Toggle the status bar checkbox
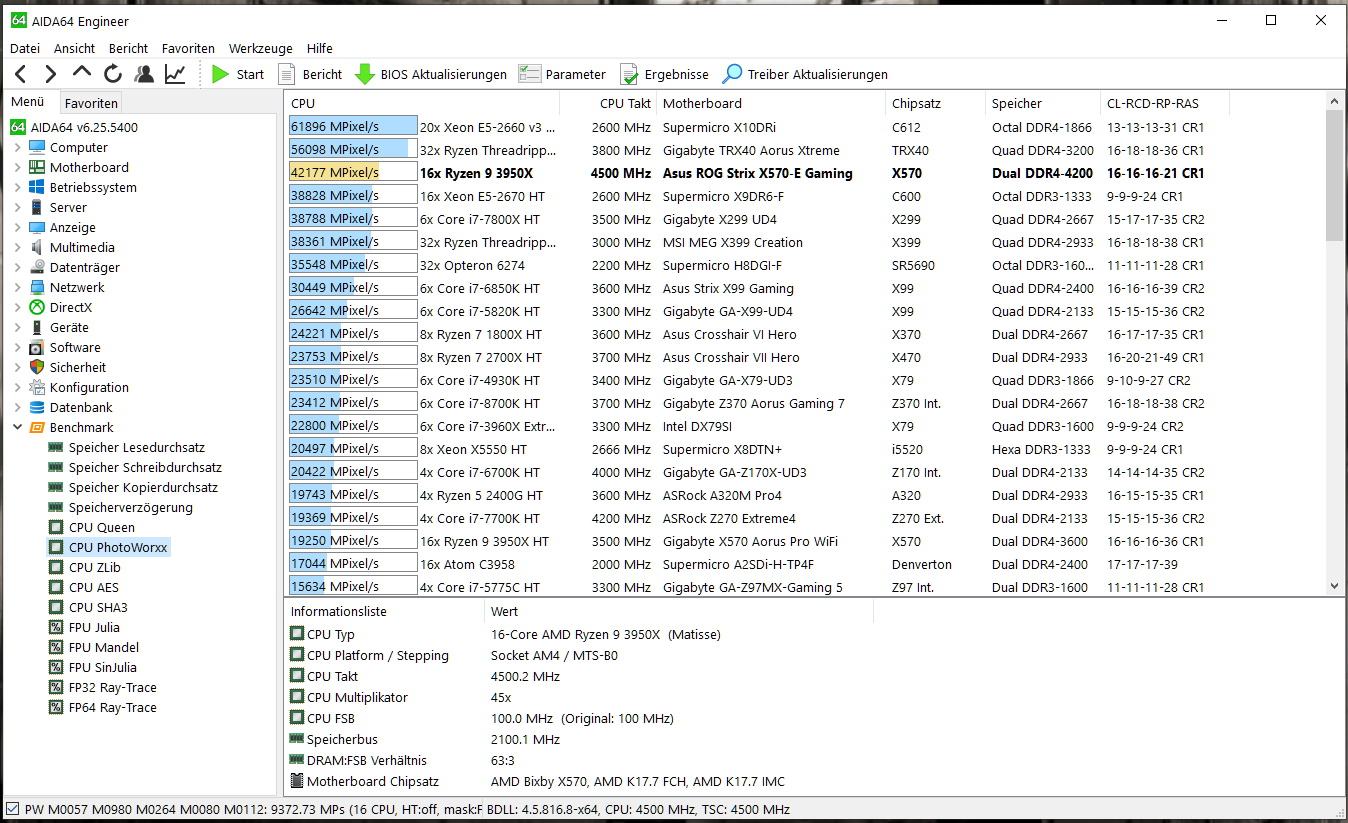The image size is (1348, 823). tap(12, 809)
